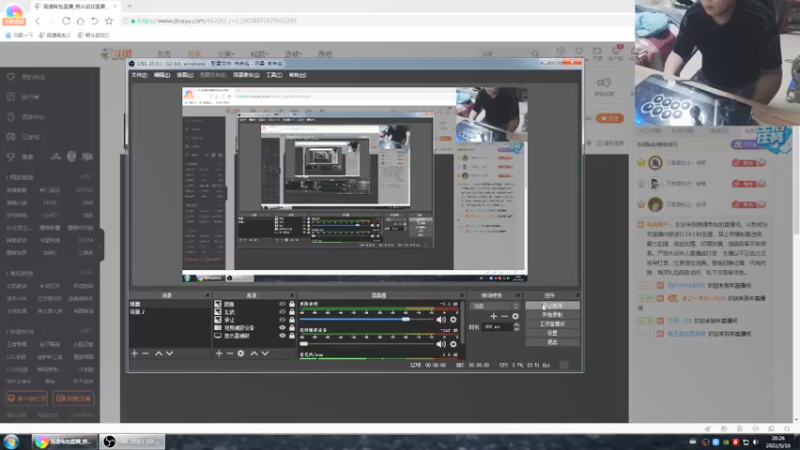Viewport: 800px width, 450px height.
Task: Toggle lock of 图像 source
Action: [x=292, y=304]
